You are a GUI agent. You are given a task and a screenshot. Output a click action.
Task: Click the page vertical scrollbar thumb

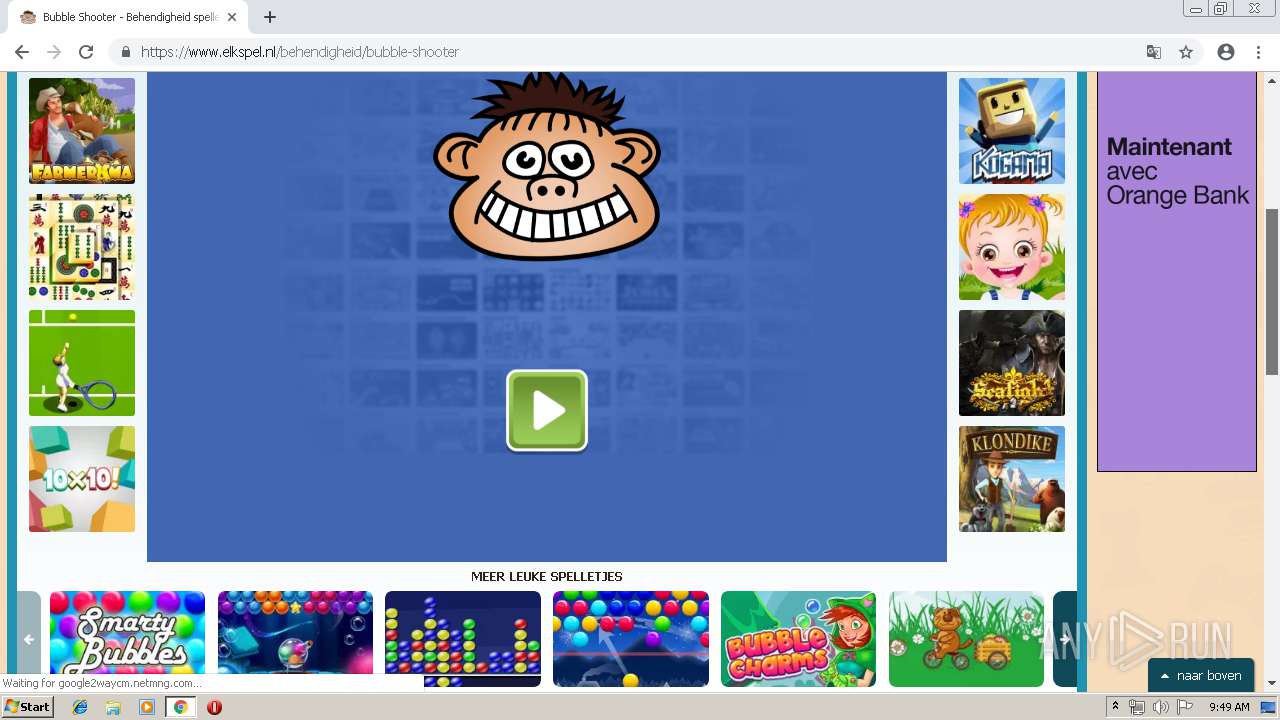1272,292
